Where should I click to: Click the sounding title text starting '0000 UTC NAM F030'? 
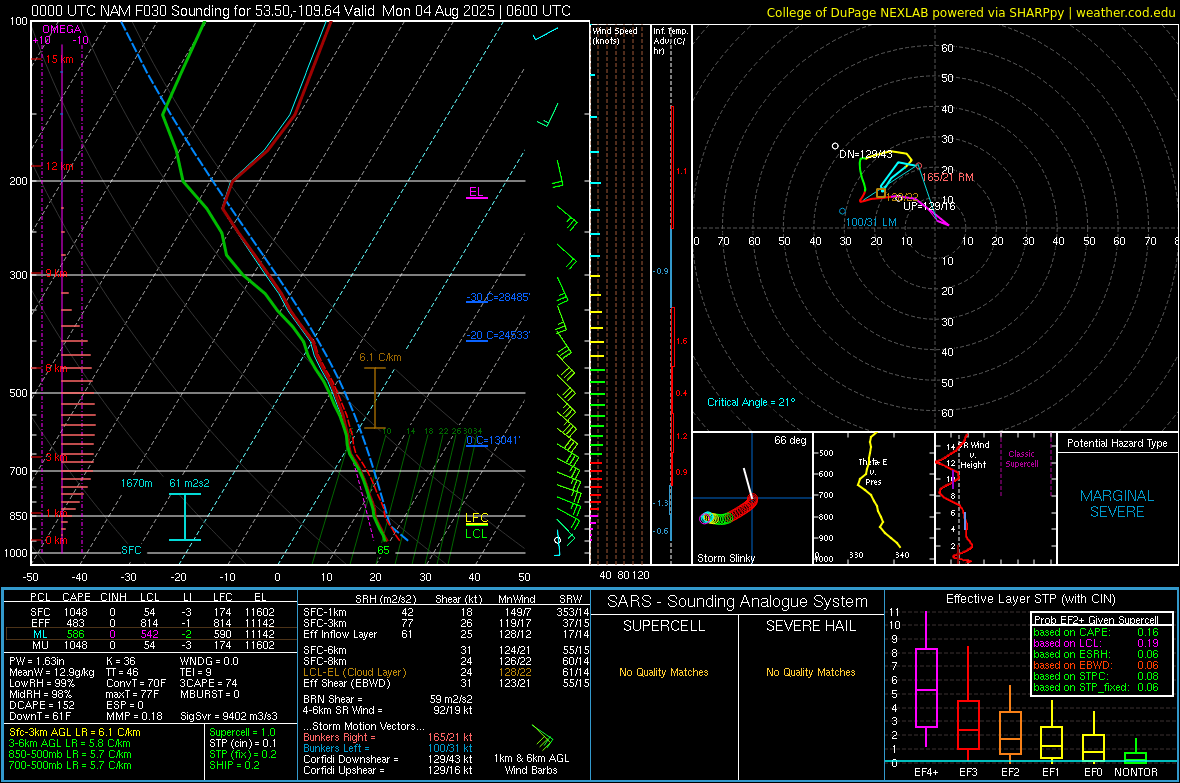click(x=300, y=11)
